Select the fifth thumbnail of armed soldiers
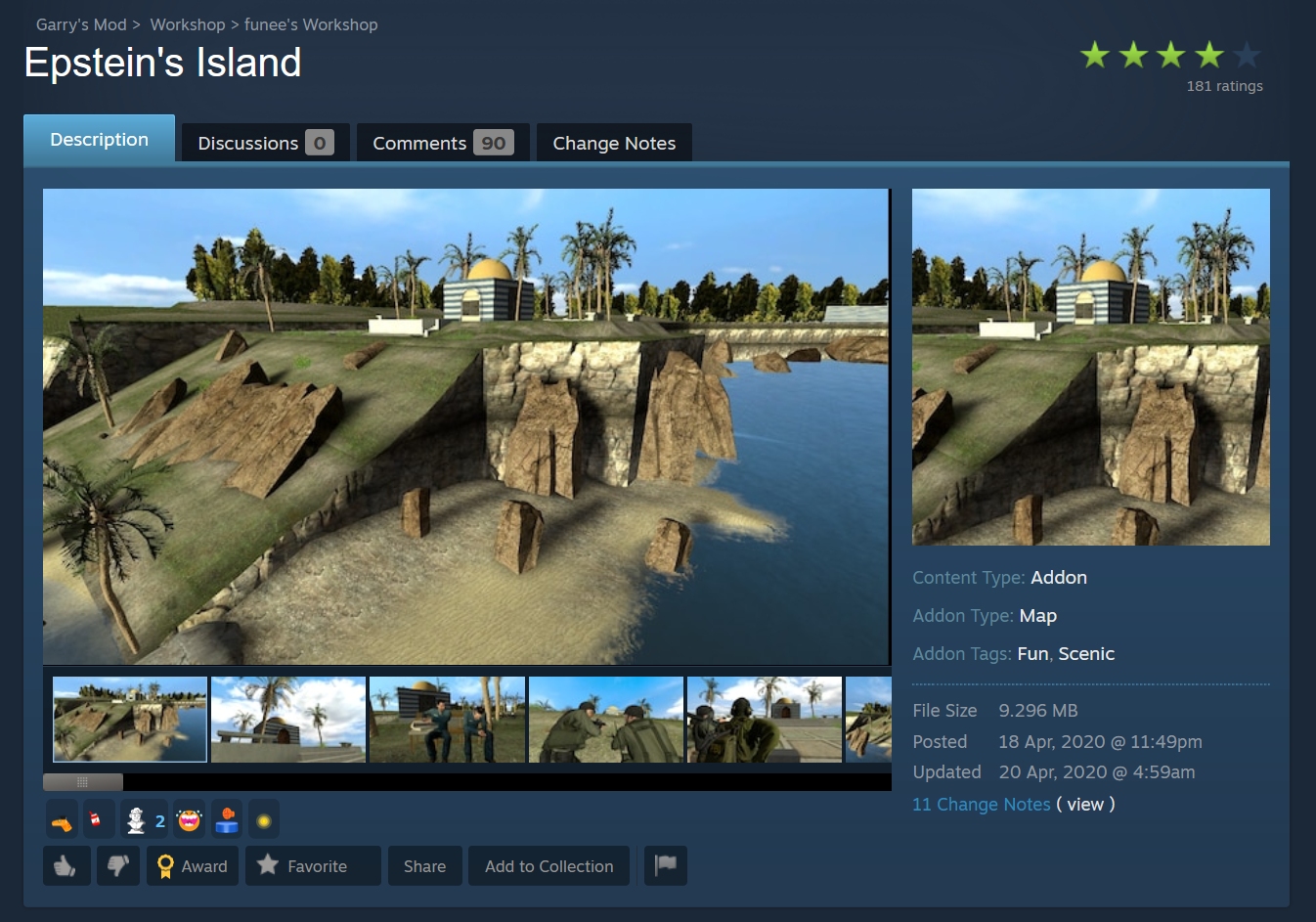Image resolution: width=1316 pixels, height=922 pixels. pos(765,720)
